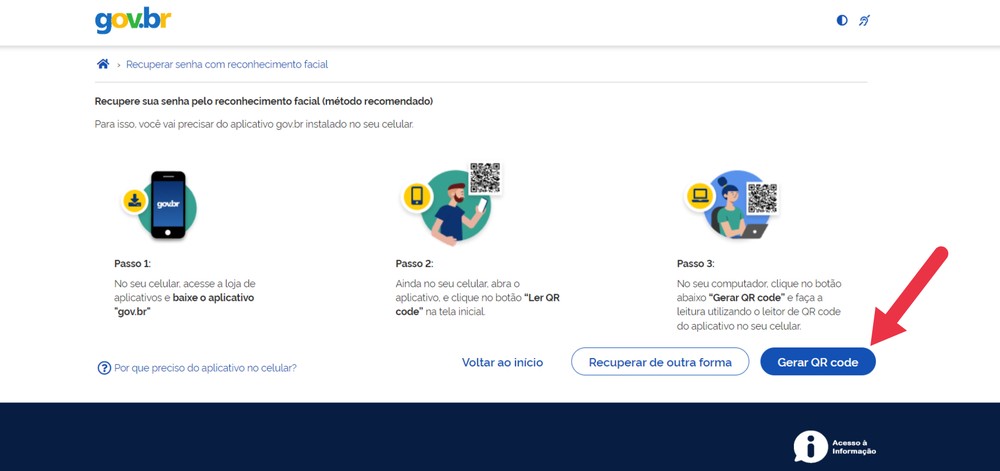1000x471 pixels.
Task: Click the QR code image in Passo 2
Action: tap(485, 178)
